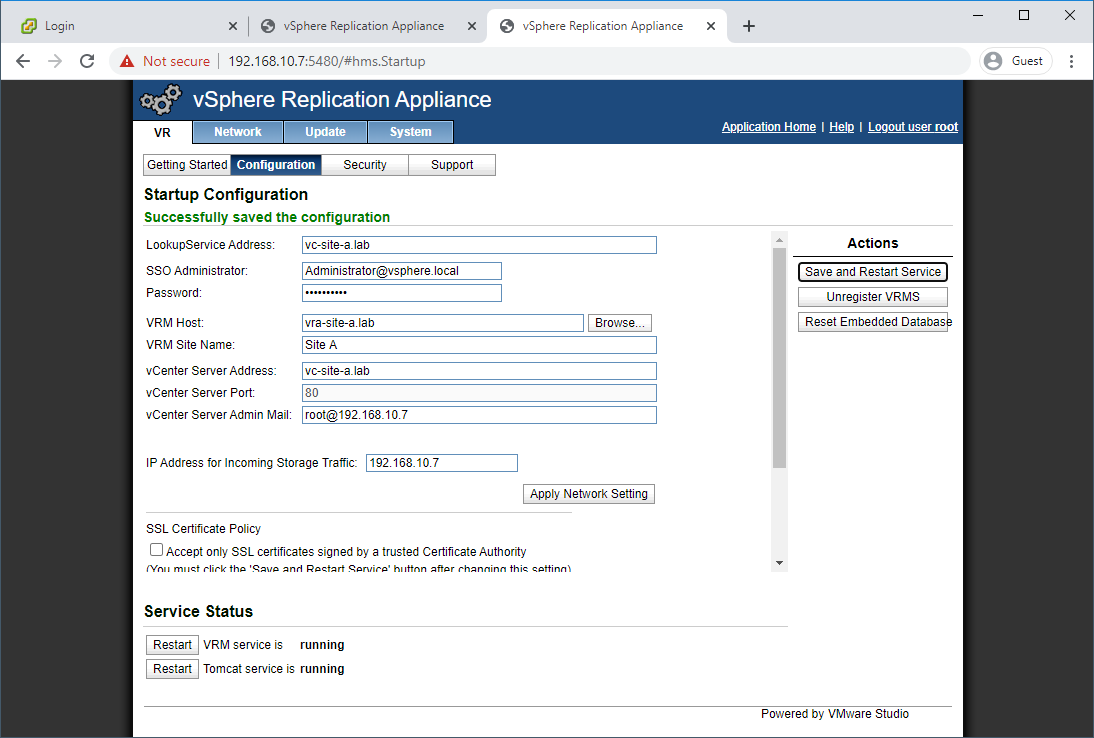Image resolution: width=1094 pixels, height=738 pixels.
Task: Click the IP Address for Incoming Storage Traffic field
Action: click(x=442, y=463)
